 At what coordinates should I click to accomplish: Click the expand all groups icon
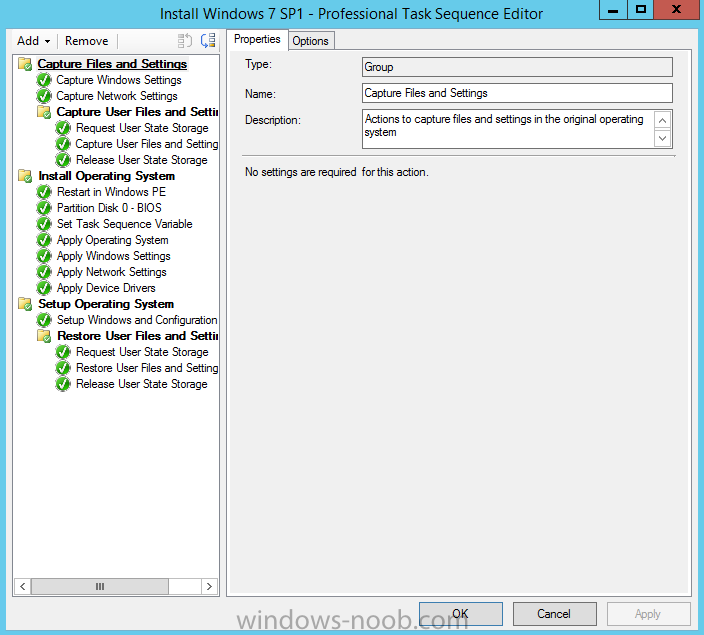pos(208,41)
